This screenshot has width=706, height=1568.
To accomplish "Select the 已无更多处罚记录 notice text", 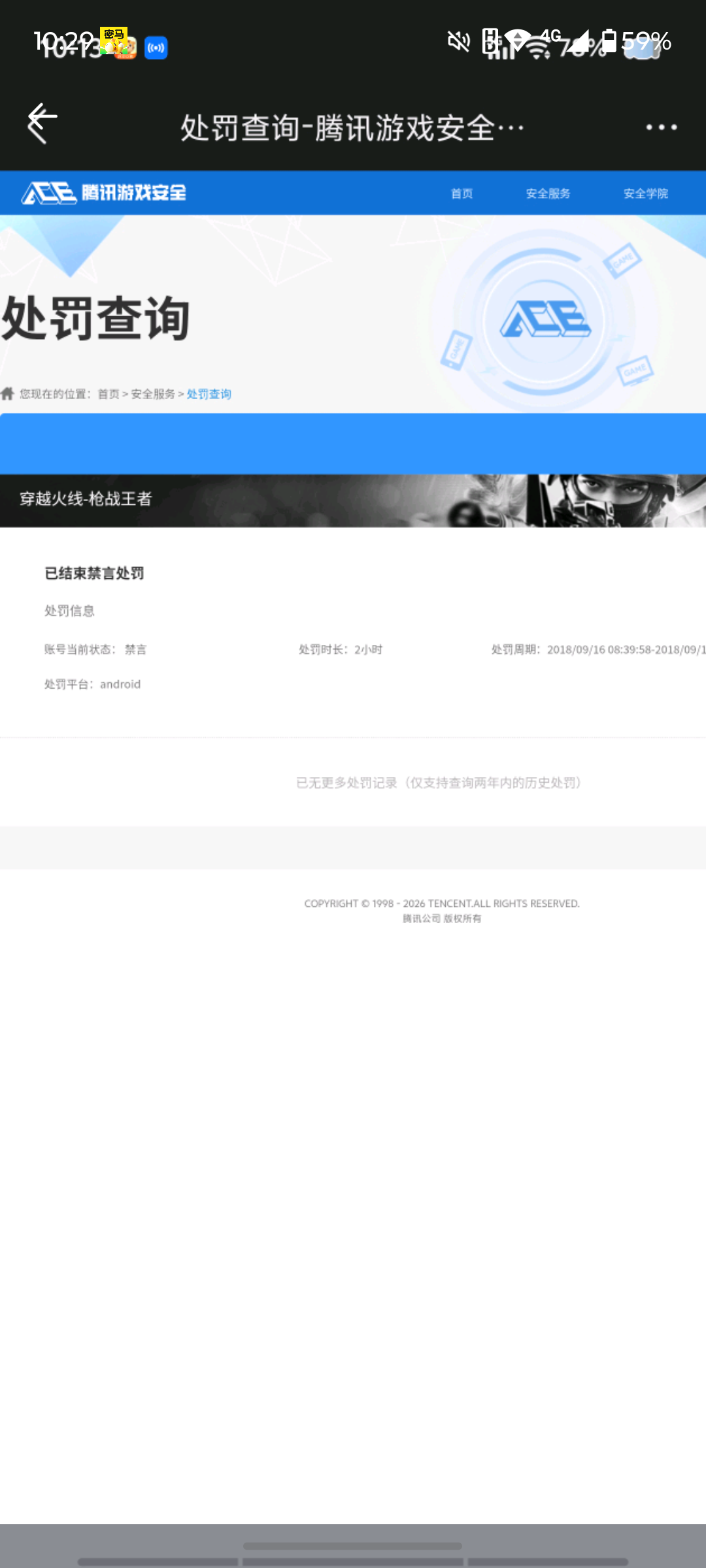I will (439, 782).
